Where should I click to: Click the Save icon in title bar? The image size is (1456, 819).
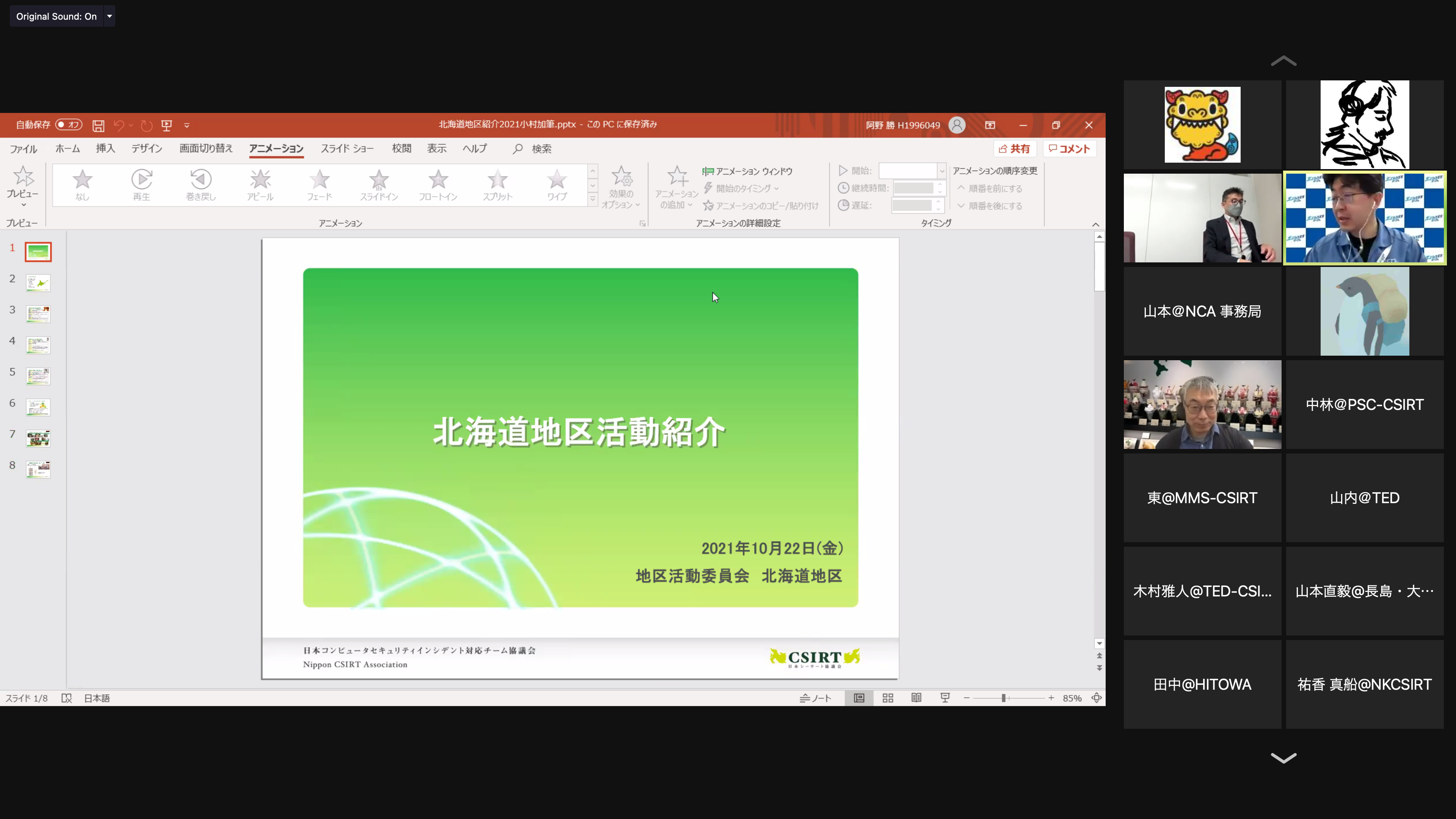(98, 126)
